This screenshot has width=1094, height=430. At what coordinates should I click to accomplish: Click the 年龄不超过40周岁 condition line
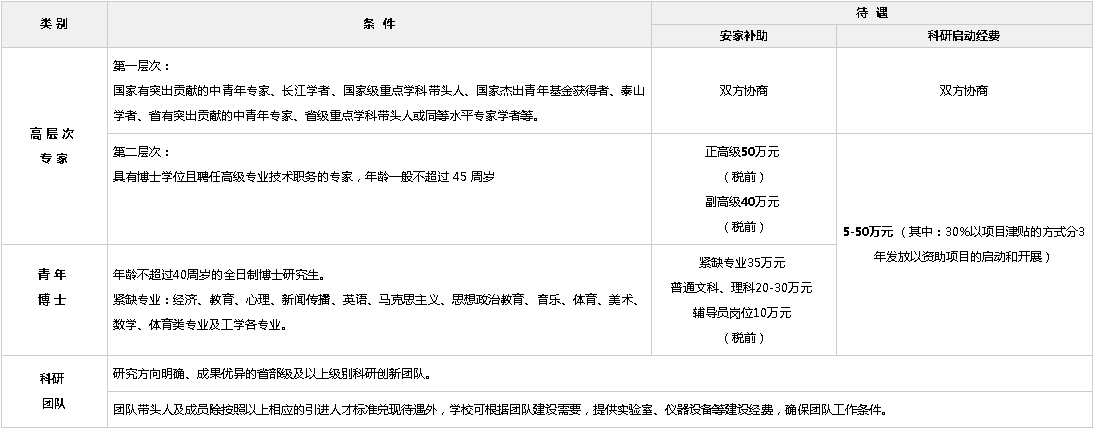[x=218, y=273]
